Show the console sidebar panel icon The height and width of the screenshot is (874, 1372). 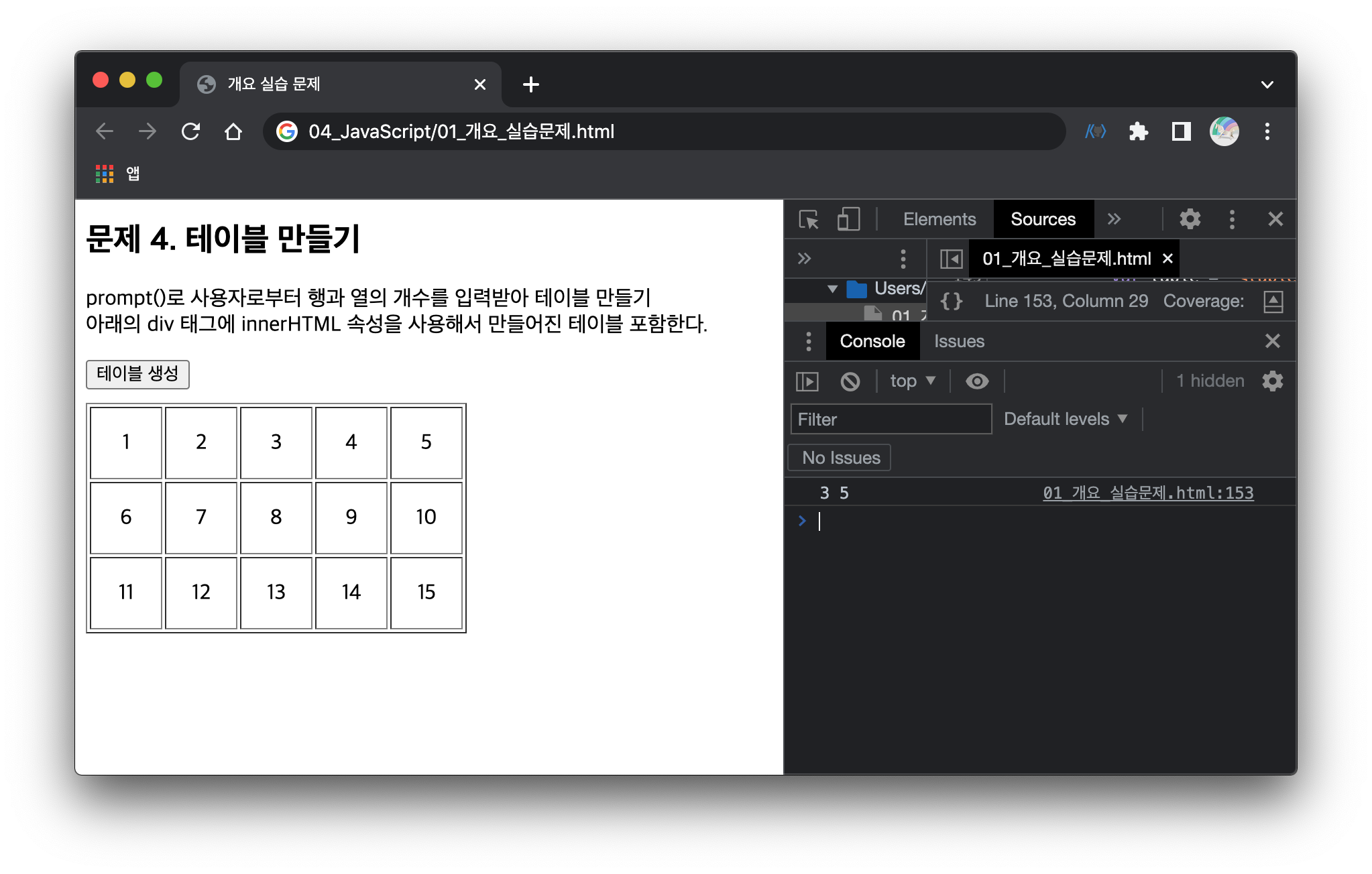[x=807, y=381]
